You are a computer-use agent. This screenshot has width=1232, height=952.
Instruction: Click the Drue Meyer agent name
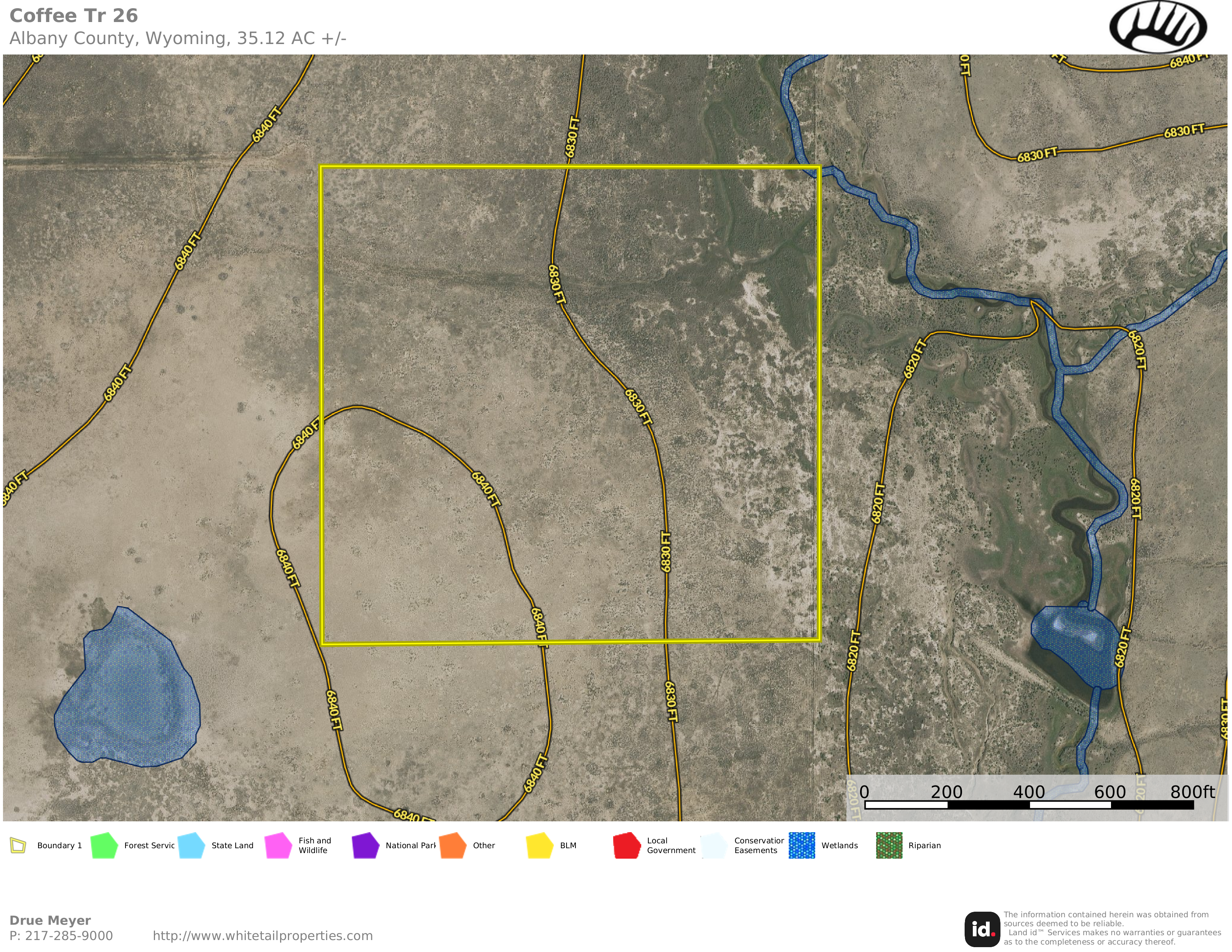[50, 920]
